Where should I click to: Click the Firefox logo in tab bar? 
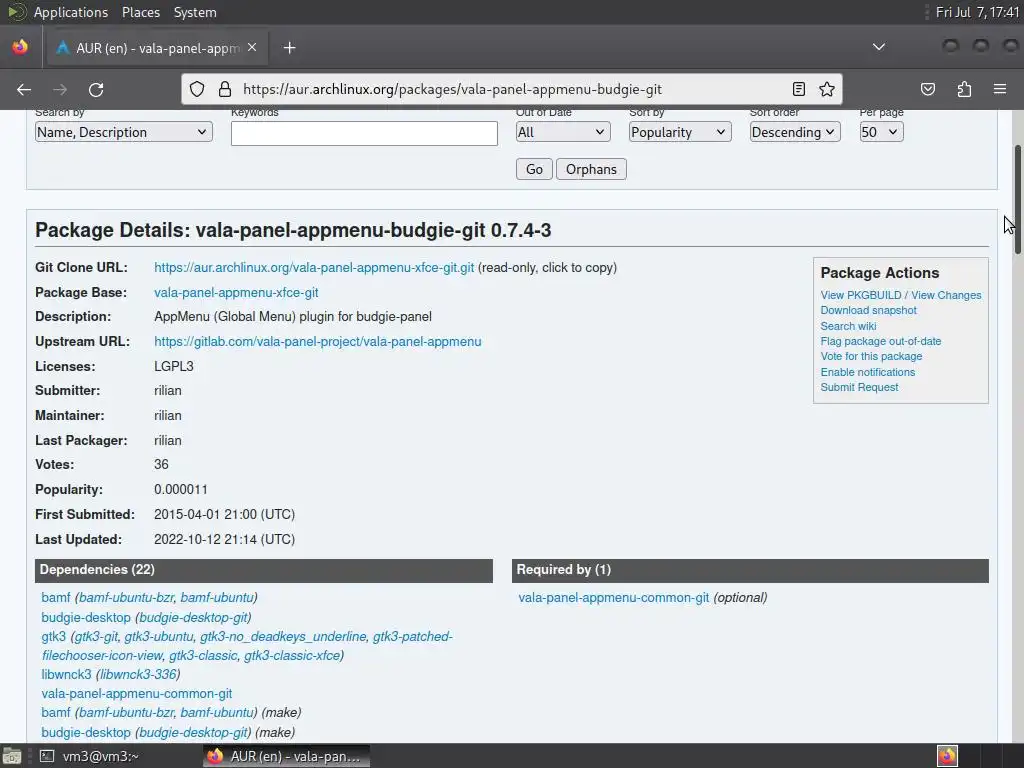[x=20, y=47]
